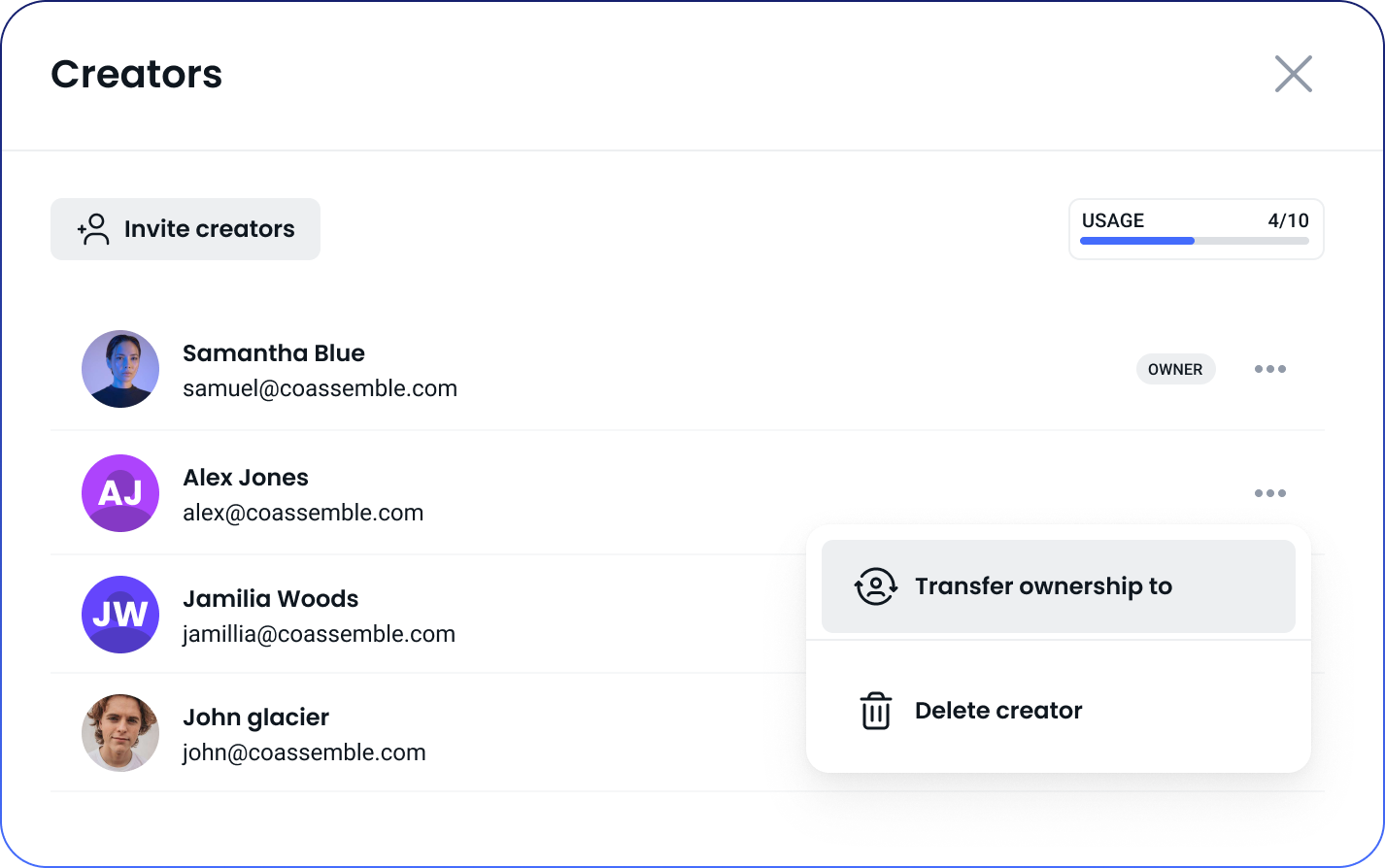Viewport: 1385px width, 868px height.
Task: Click the alex@coassemble.com email address
Action: [303, 513]
